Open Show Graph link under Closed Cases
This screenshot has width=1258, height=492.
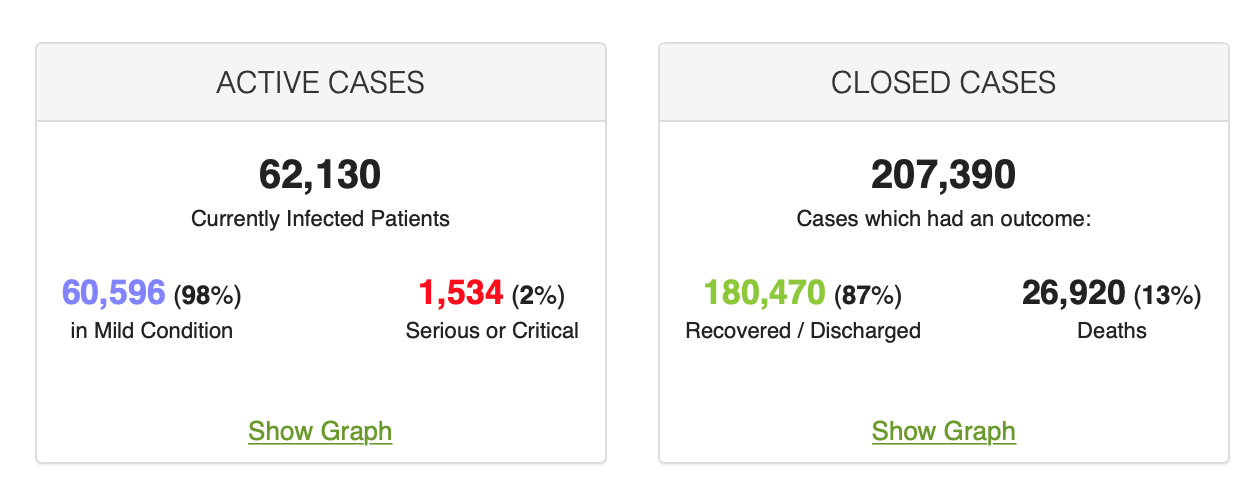click(943, 431)
